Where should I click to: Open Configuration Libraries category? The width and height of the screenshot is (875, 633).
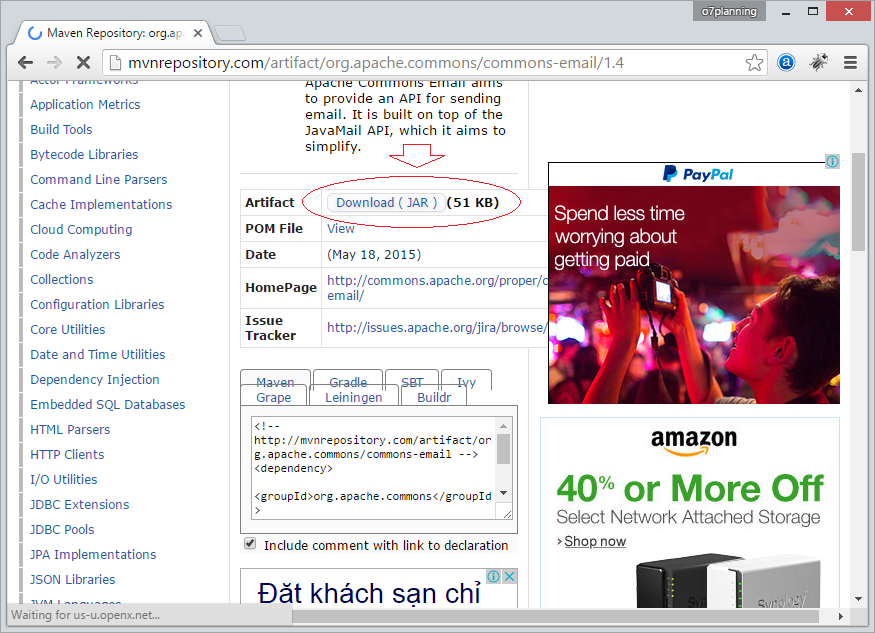tap(97, 305)
